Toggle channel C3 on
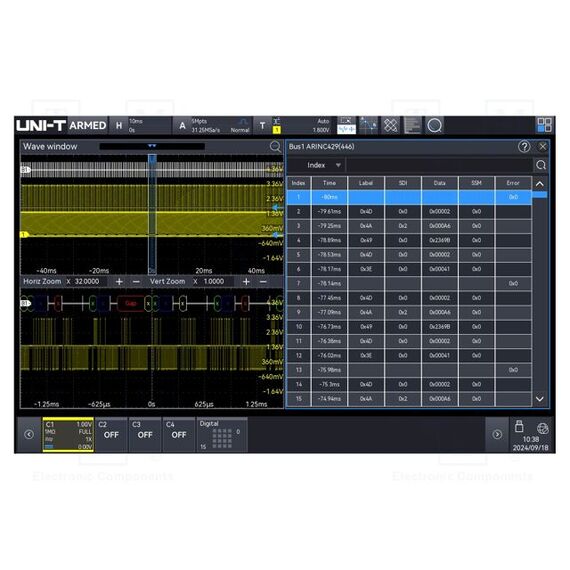570x570 pixels. point(145,434)
